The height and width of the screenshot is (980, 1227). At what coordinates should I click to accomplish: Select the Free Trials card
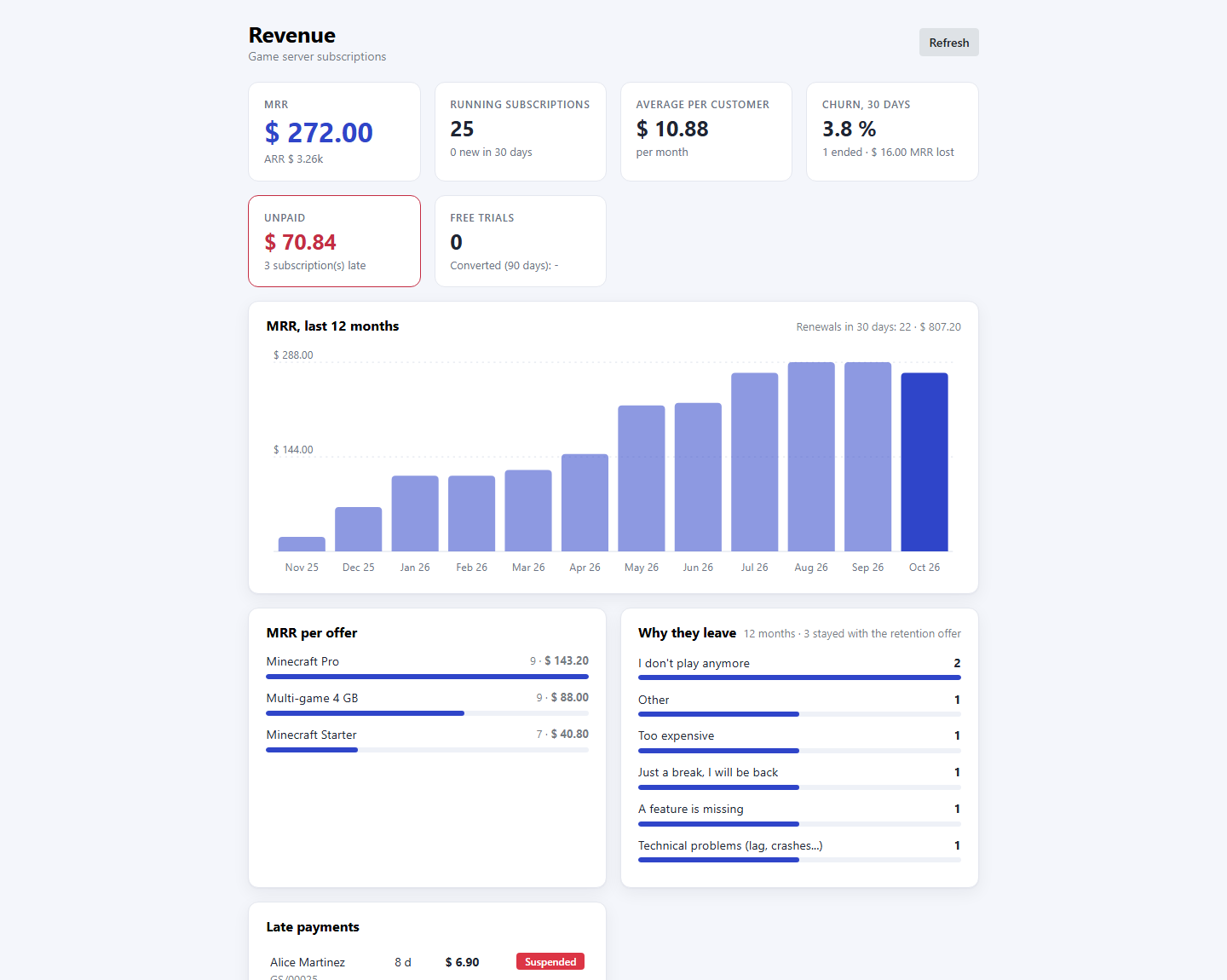[x=521, y=241]
